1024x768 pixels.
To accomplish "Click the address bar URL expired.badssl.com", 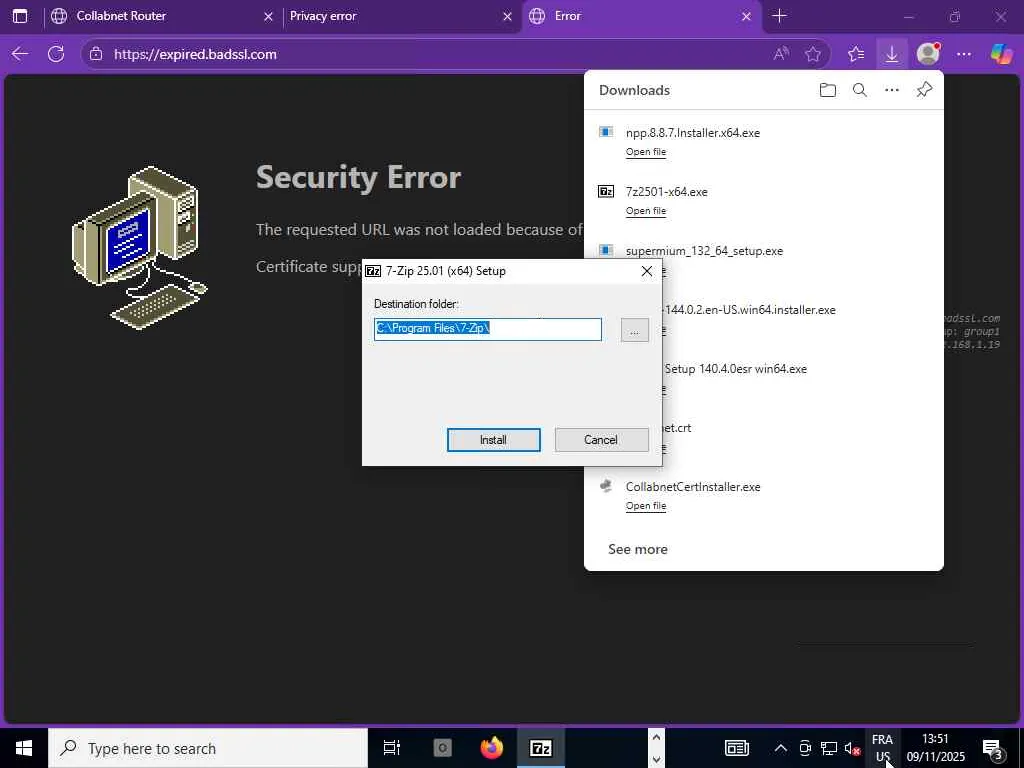I will (x=195, y=54).
